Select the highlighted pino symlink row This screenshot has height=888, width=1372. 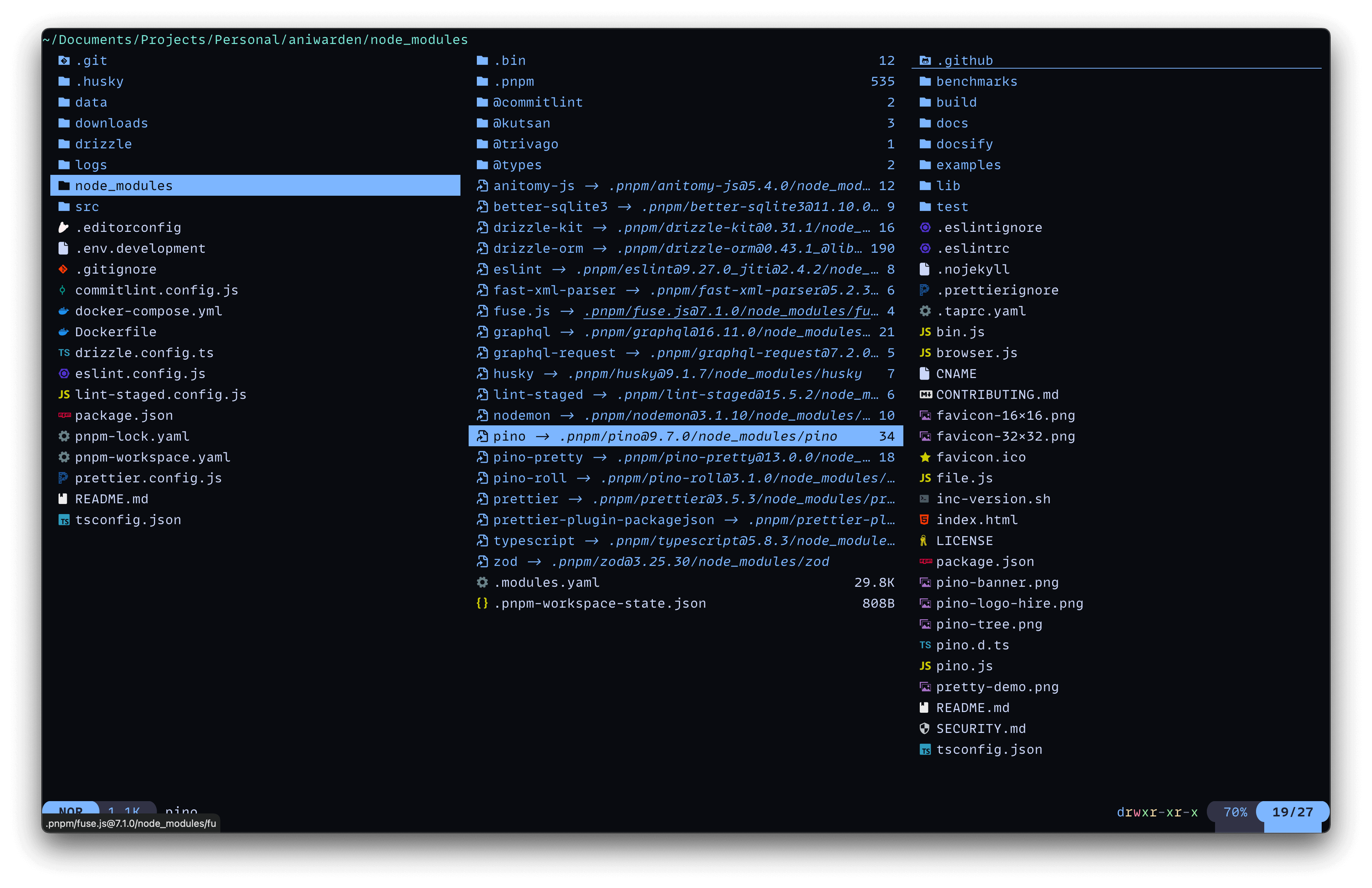pos(685,436)
